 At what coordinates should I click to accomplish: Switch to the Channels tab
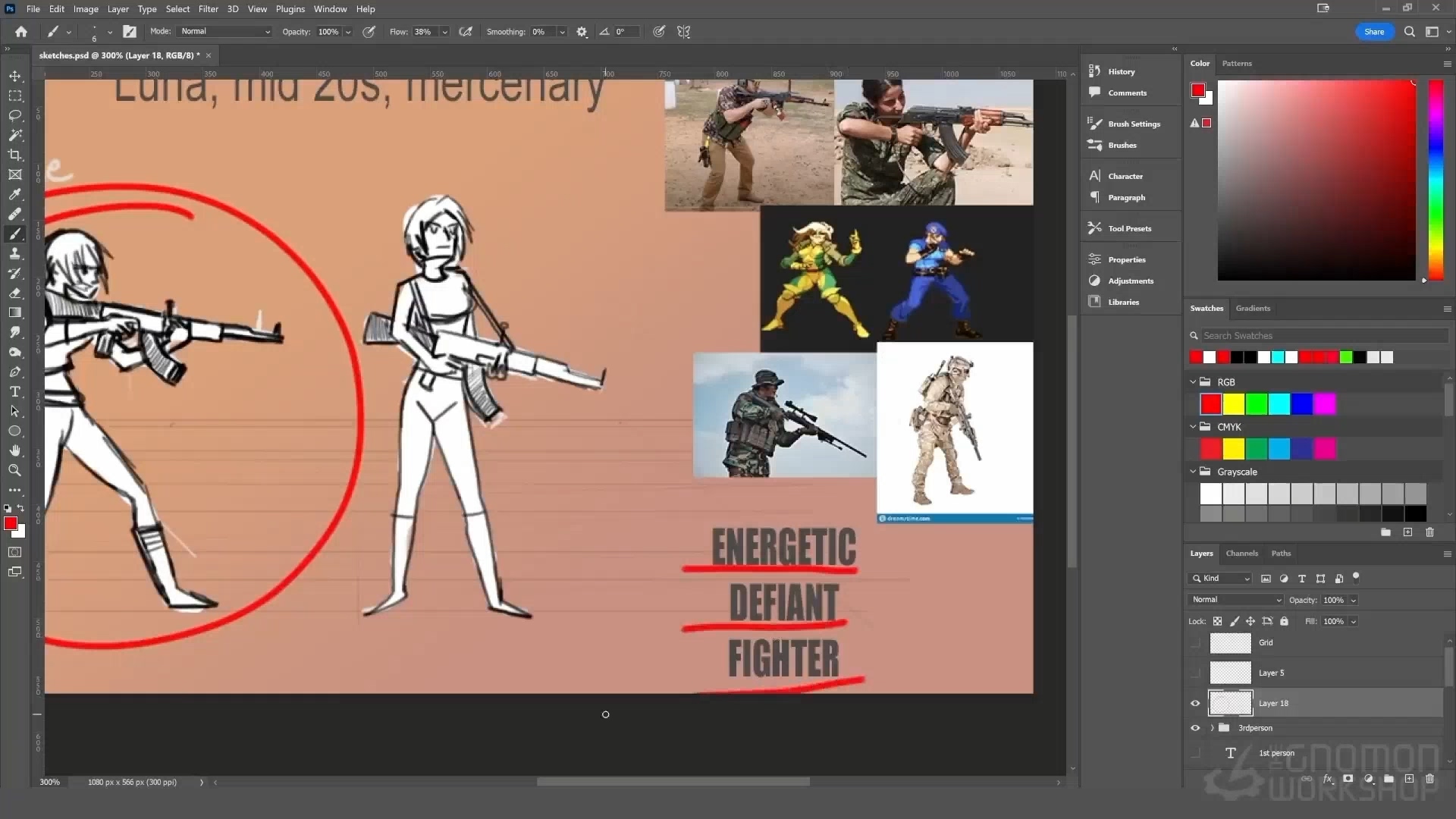1241,554
